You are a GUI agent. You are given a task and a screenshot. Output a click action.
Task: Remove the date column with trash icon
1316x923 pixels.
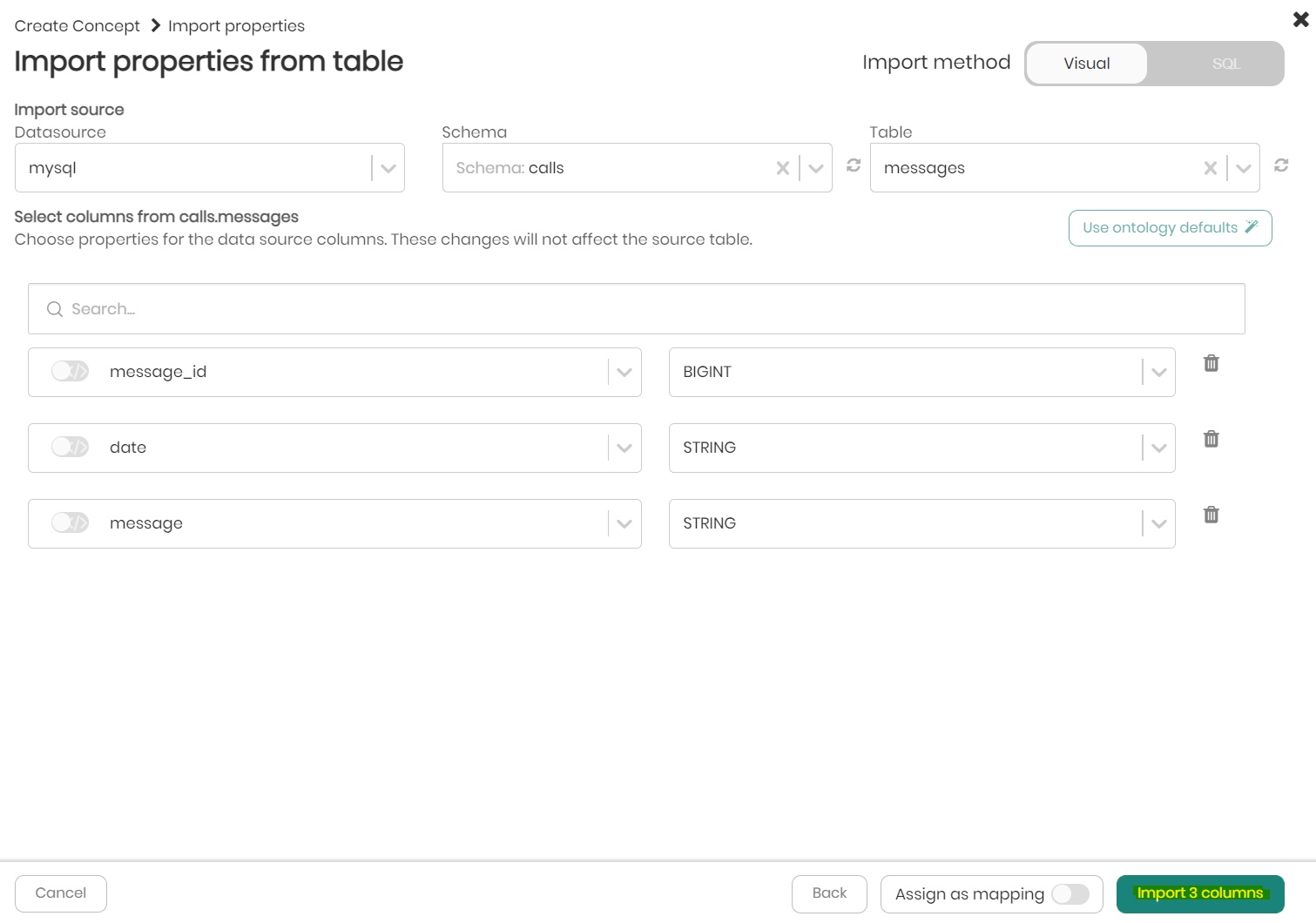[1211, 439]
